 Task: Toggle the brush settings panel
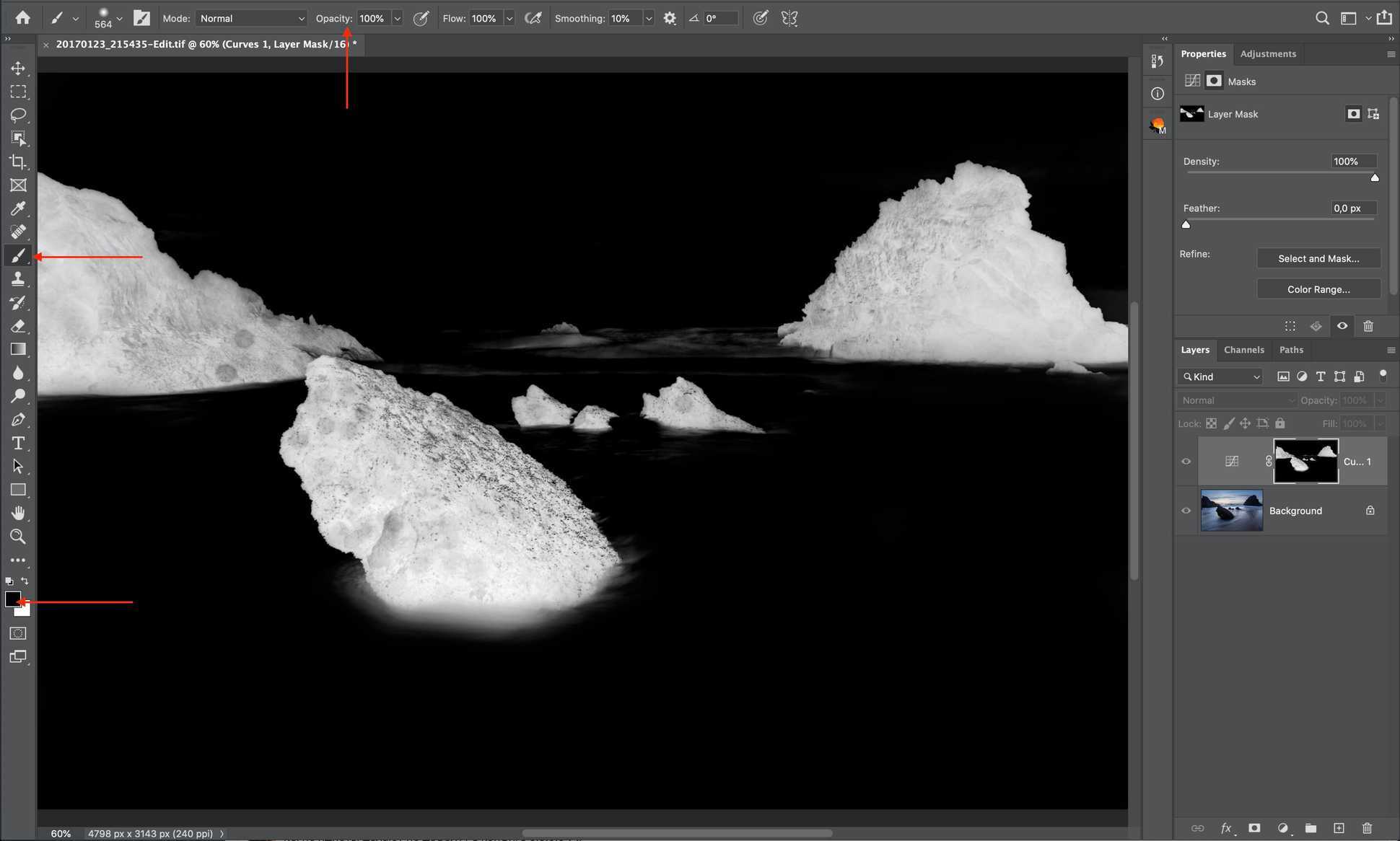pos(141,18)
